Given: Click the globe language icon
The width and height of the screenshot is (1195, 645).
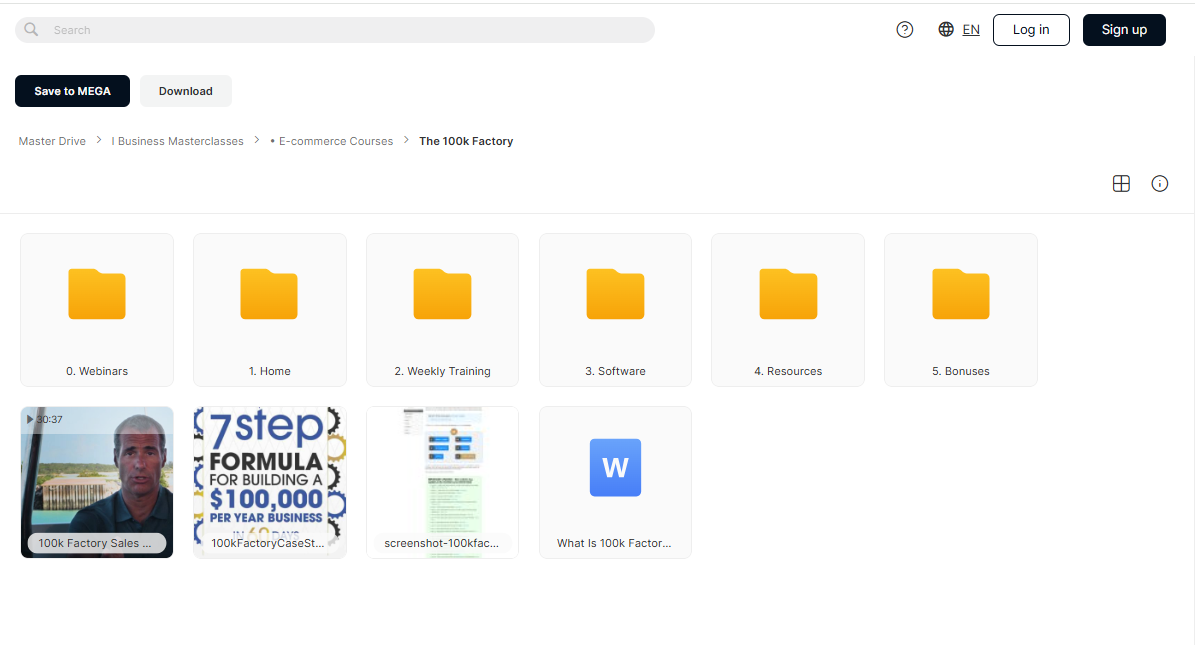Looking at the screenshot, I should pos(946,30).
